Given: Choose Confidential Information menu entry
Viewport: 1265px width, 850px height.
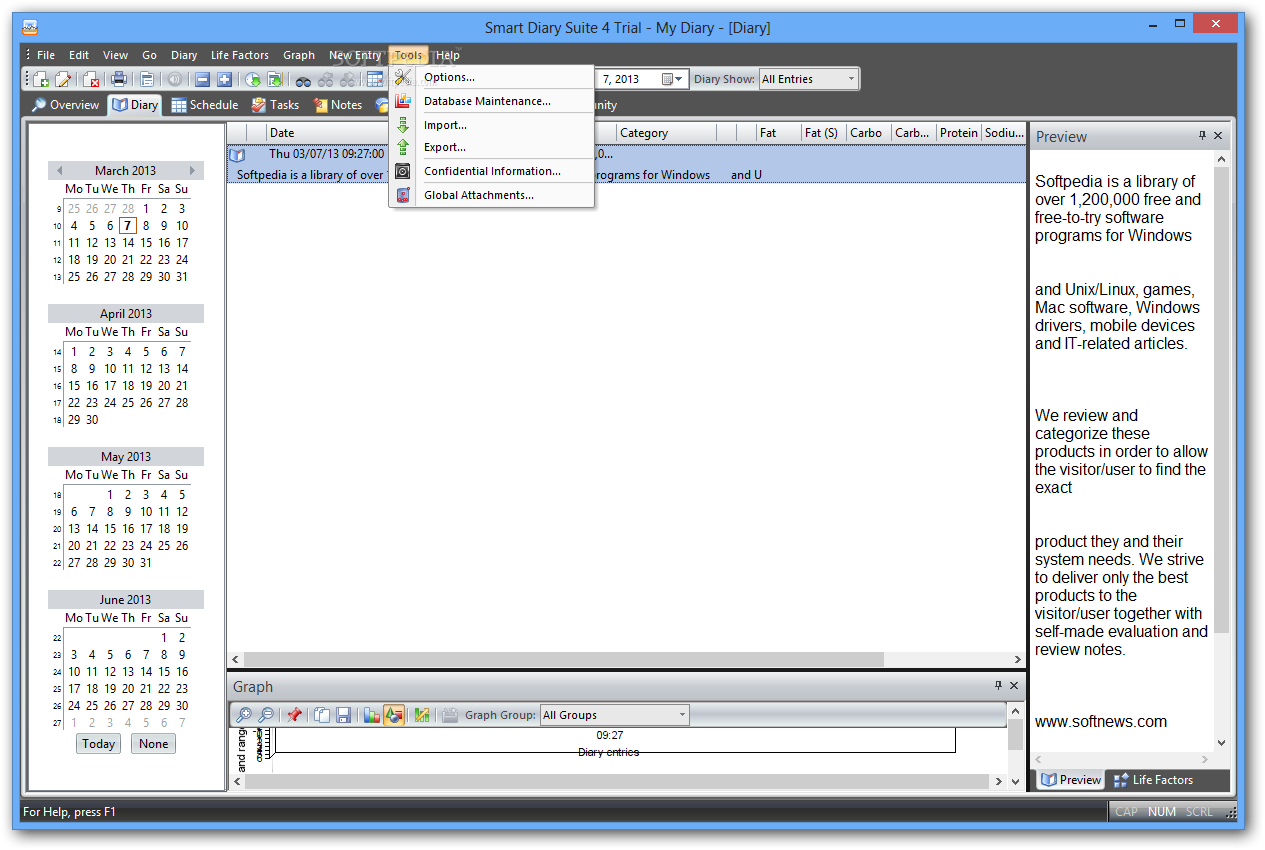Looking at the screenshot, I should (492, 171).
